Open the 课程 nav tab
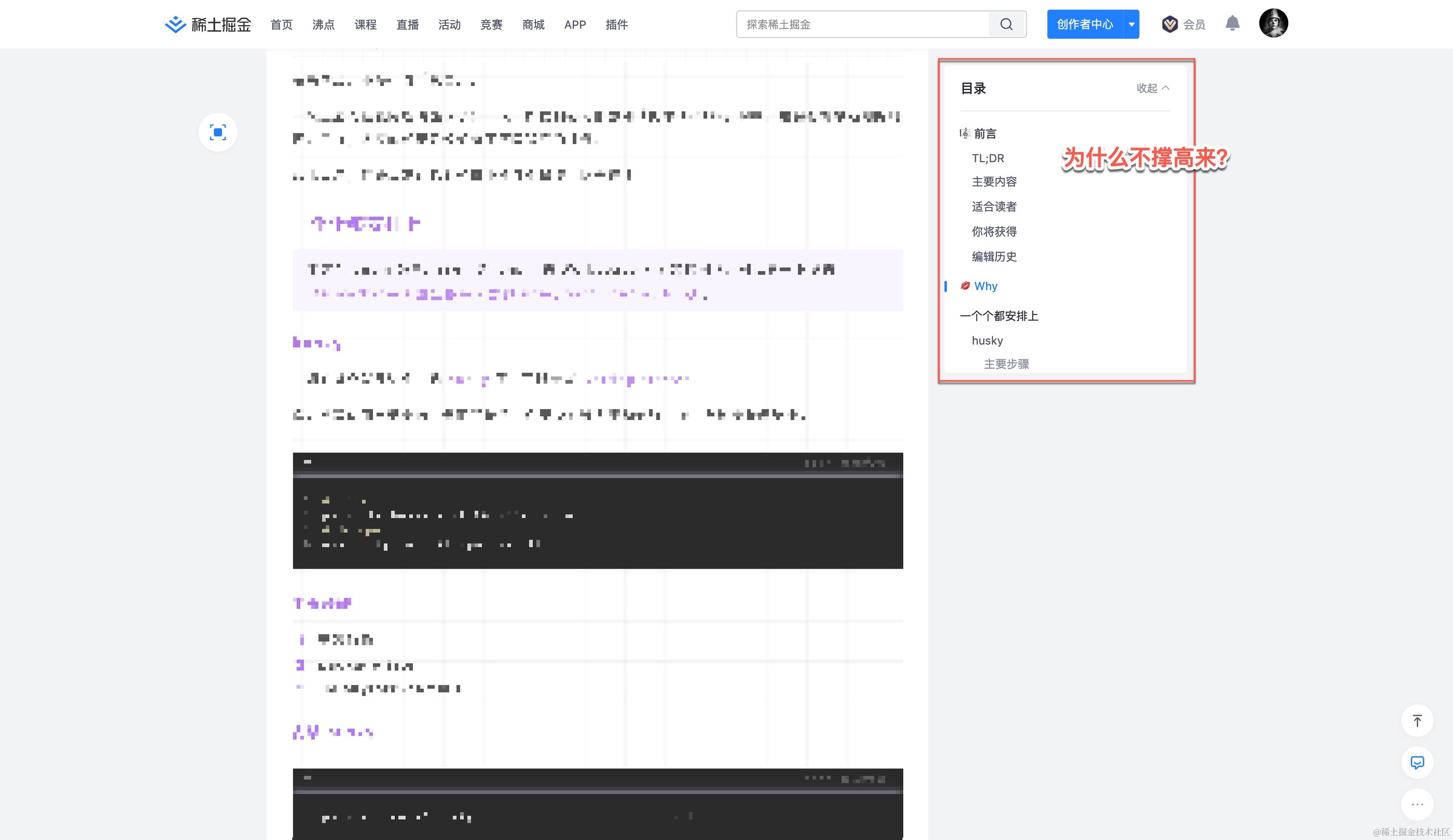This screenshot has width=1453, height=840. coord(365,25)
